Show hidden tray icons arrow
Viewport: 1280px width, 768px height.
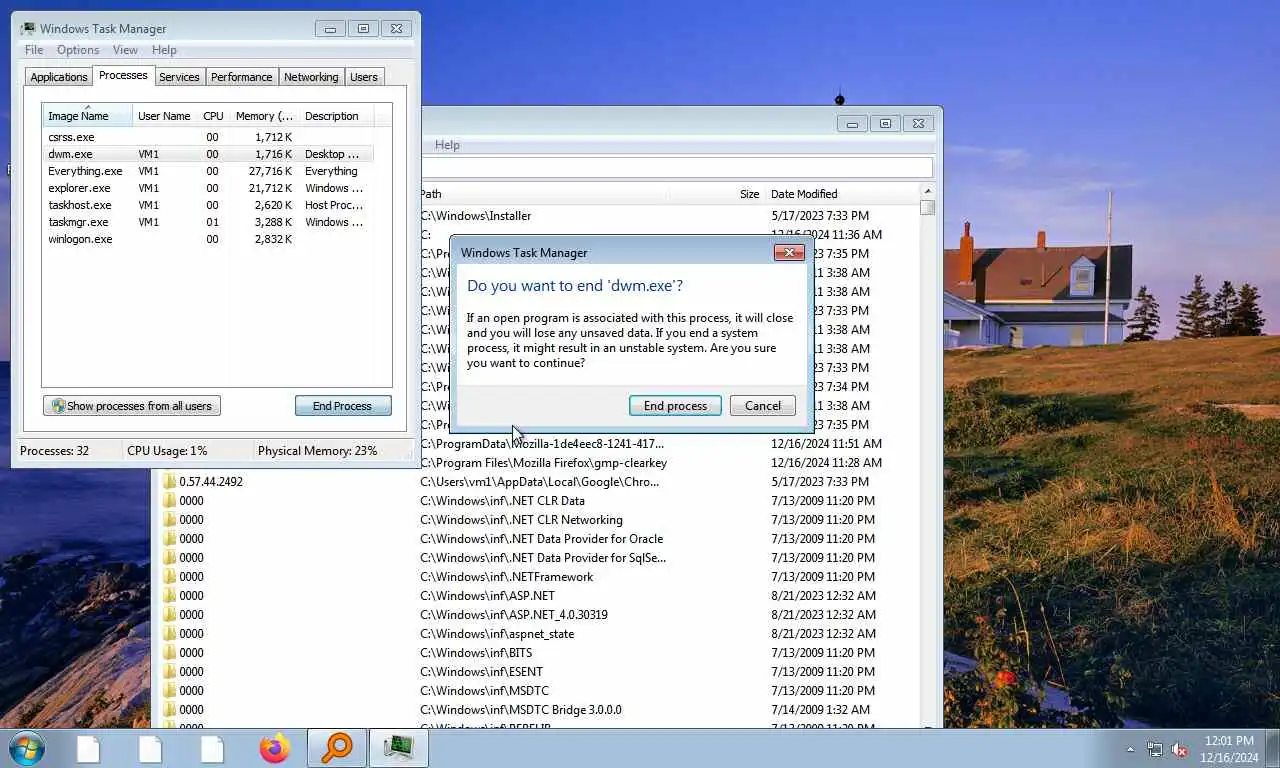[x=1131, y=749]
